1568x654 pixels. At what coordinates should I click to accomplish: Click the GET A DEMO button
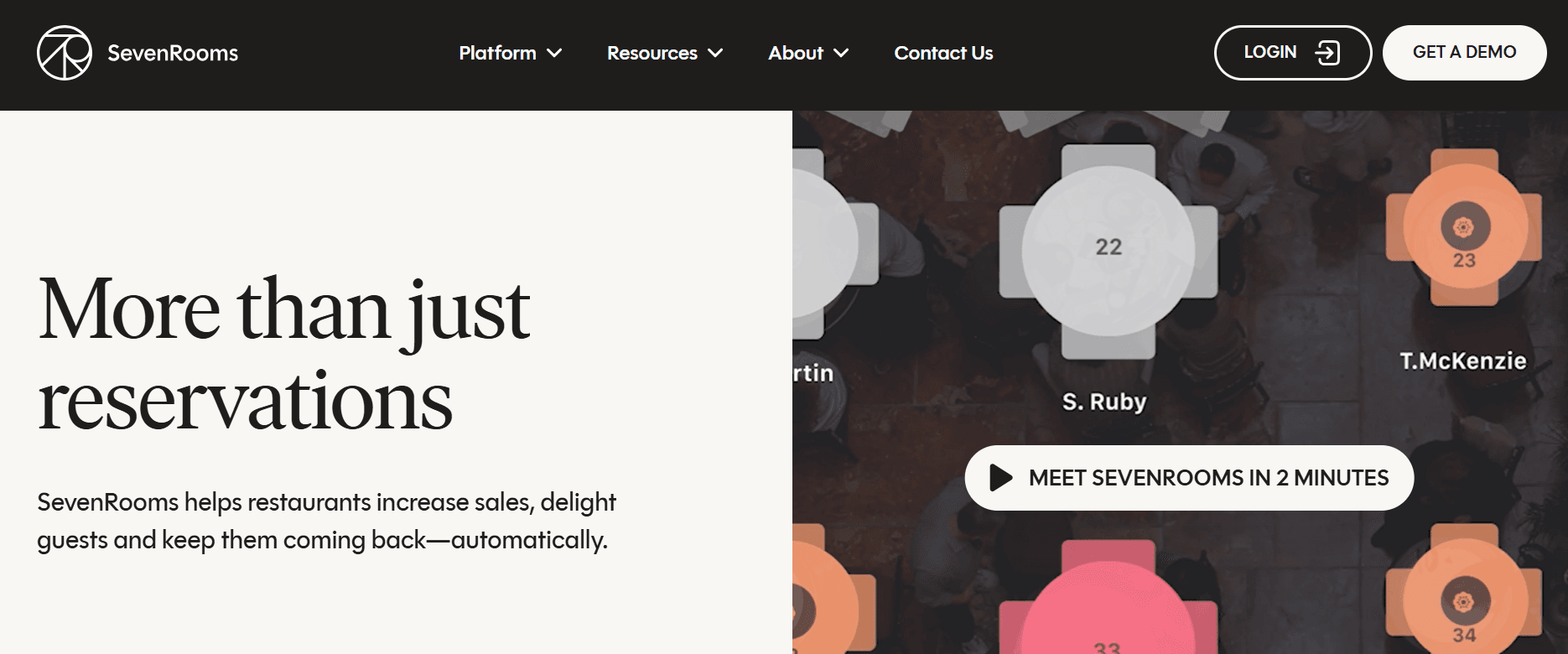pyautogui.click(x=1465, y=53)
